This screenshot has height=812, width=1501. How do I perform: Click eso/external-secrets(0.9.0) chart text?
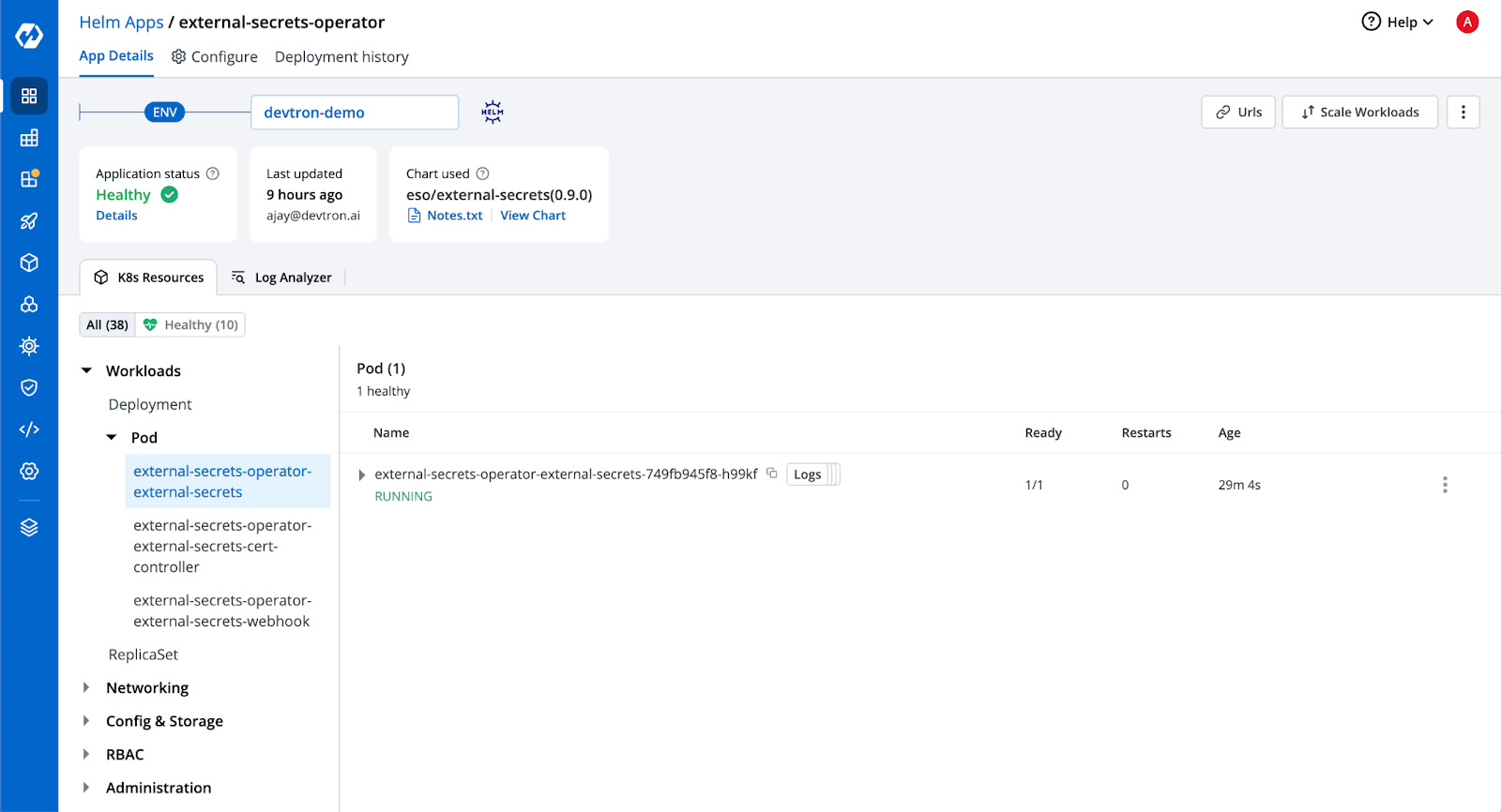(499, 195)
